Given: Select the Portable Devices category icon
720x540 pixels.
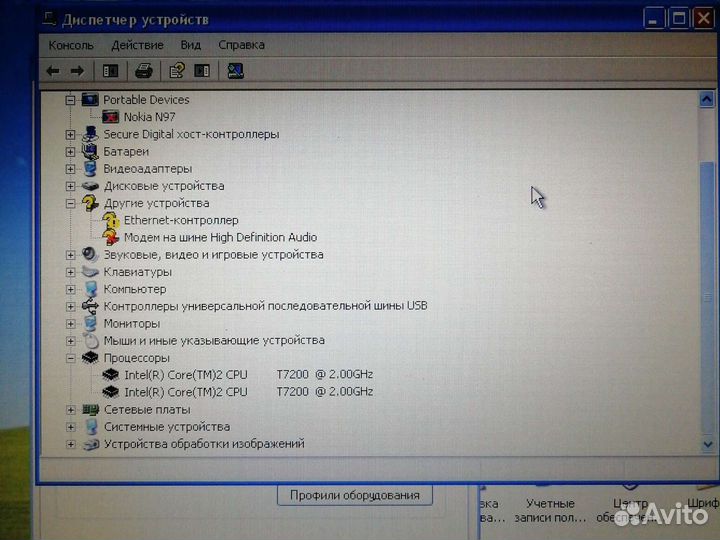Looking at the screenshot, I should 90,99.
